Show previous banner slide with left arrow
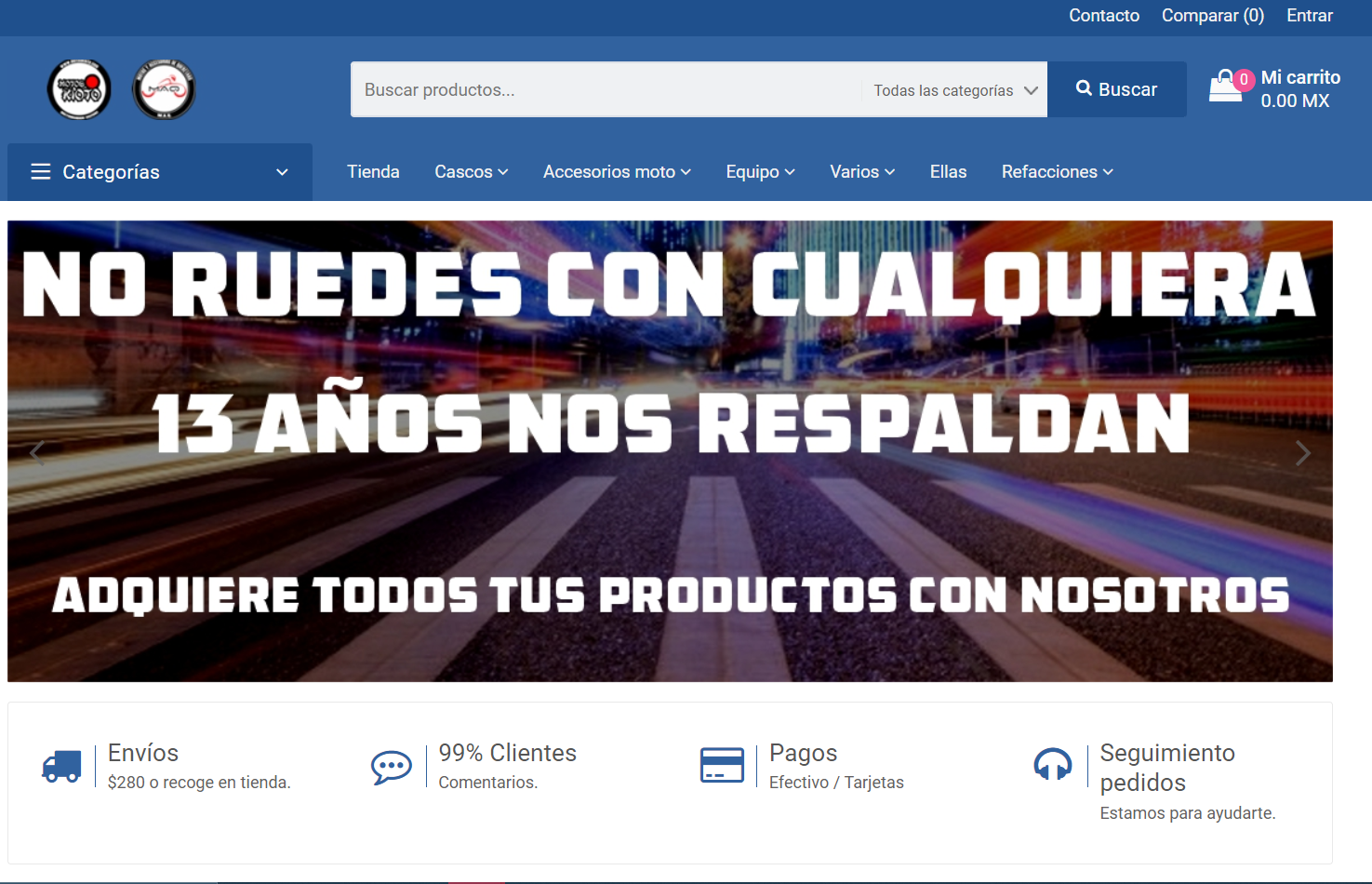The width and height of the screenshot is (1372, 884). [37, 453]
